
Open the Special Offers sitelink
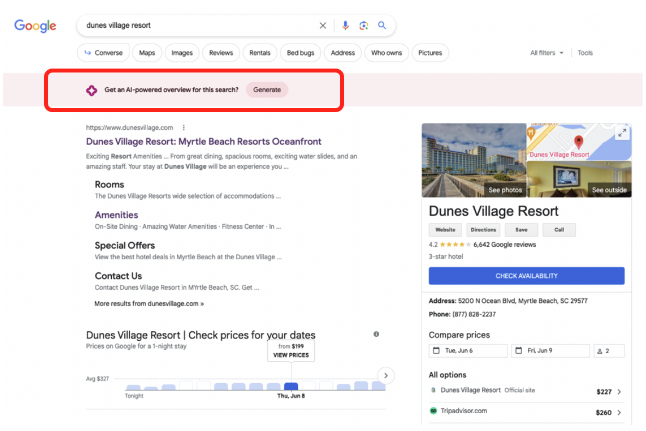coord(125,246)
